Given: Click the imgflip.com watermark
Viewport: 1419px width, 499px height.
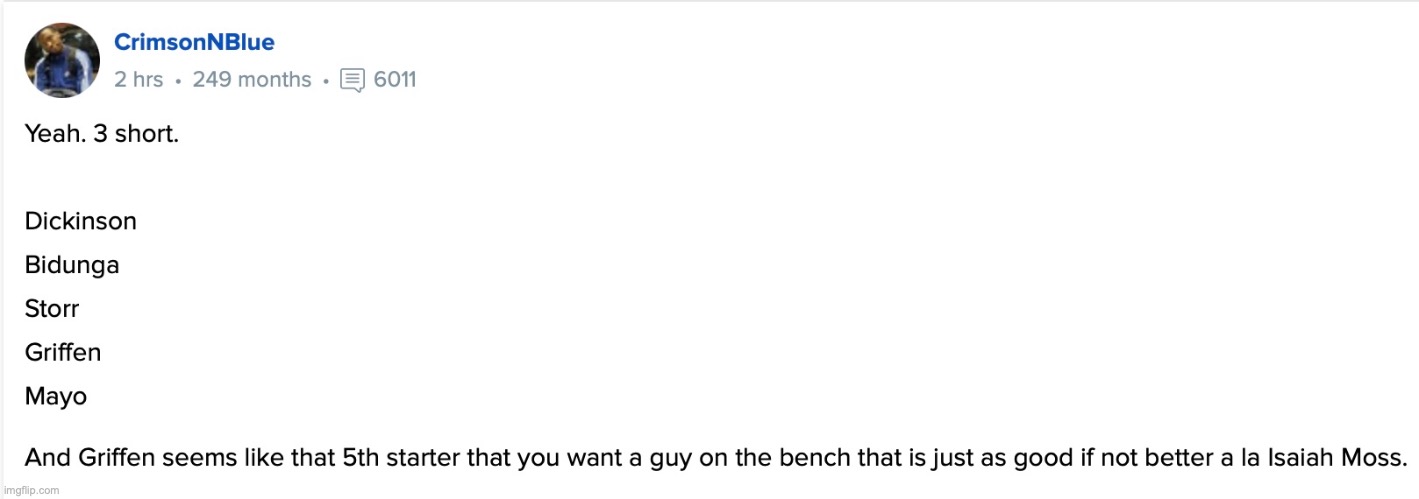Looking at the screenshot, I should [32, 490].
